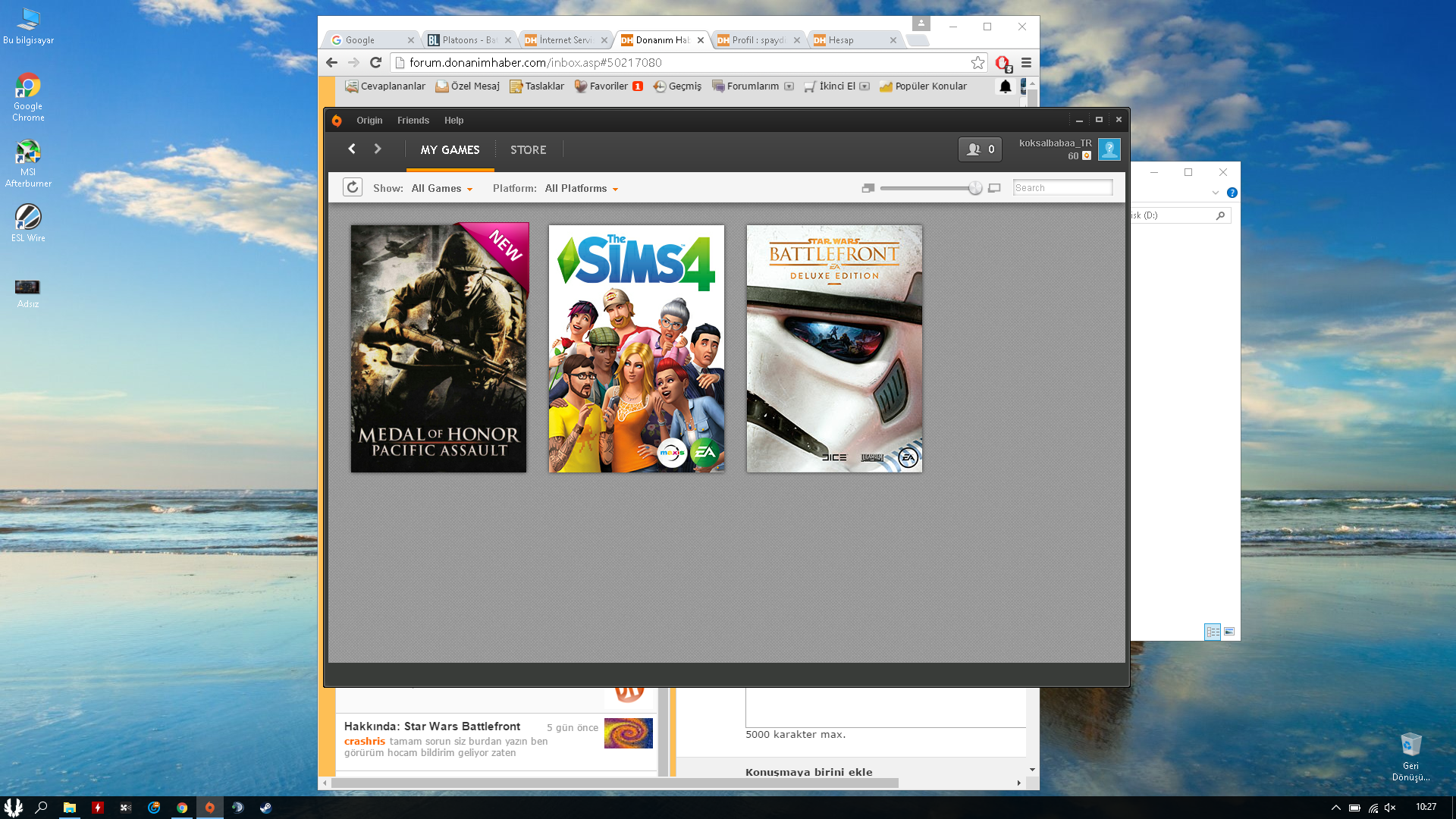This screenshot has height=819, width=1456.
Task: Open the Popüler Konular link
Action: tap(923, 86)
